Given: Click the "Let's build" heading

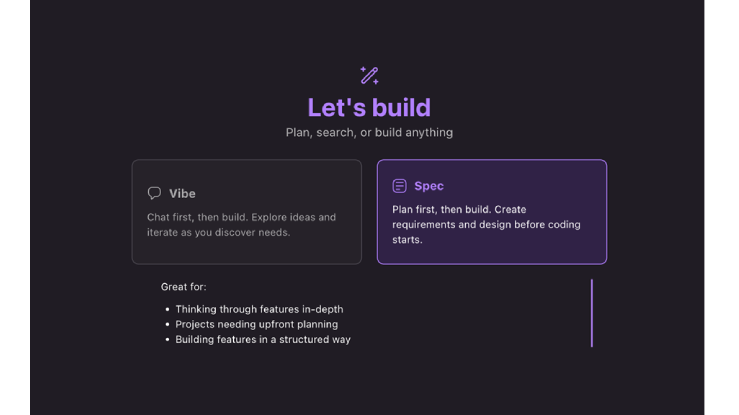Looking at the screenshot, I should (x=369, y=107).
